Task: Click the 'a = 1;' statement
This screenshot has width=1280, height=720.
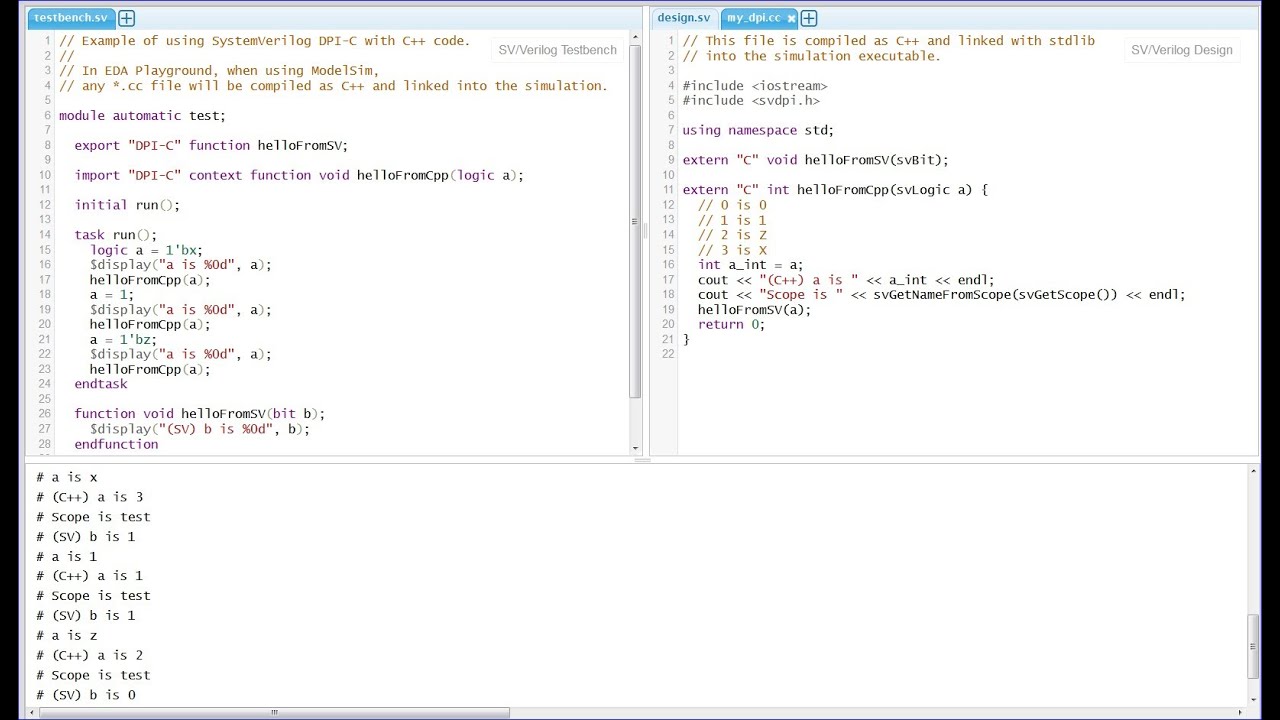Action: pos(111,295)
